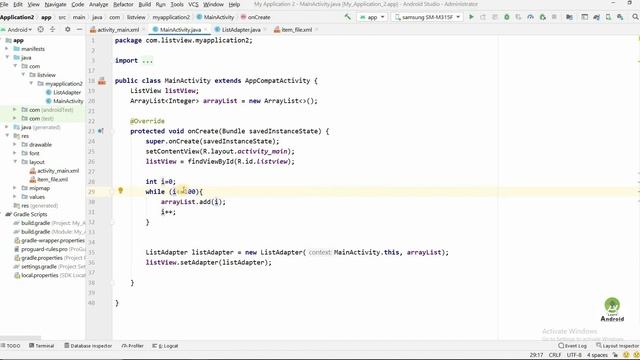Viewport: 640px width, 360px height.
Task: Click the Apply Changes and Restart Activity icon
Action: [483, 17]
